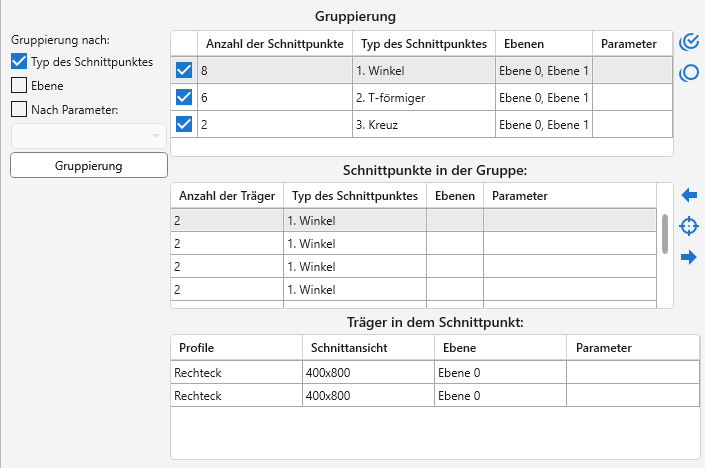Uncheck the T-förmiger group row checkbox

coord(184,98)
